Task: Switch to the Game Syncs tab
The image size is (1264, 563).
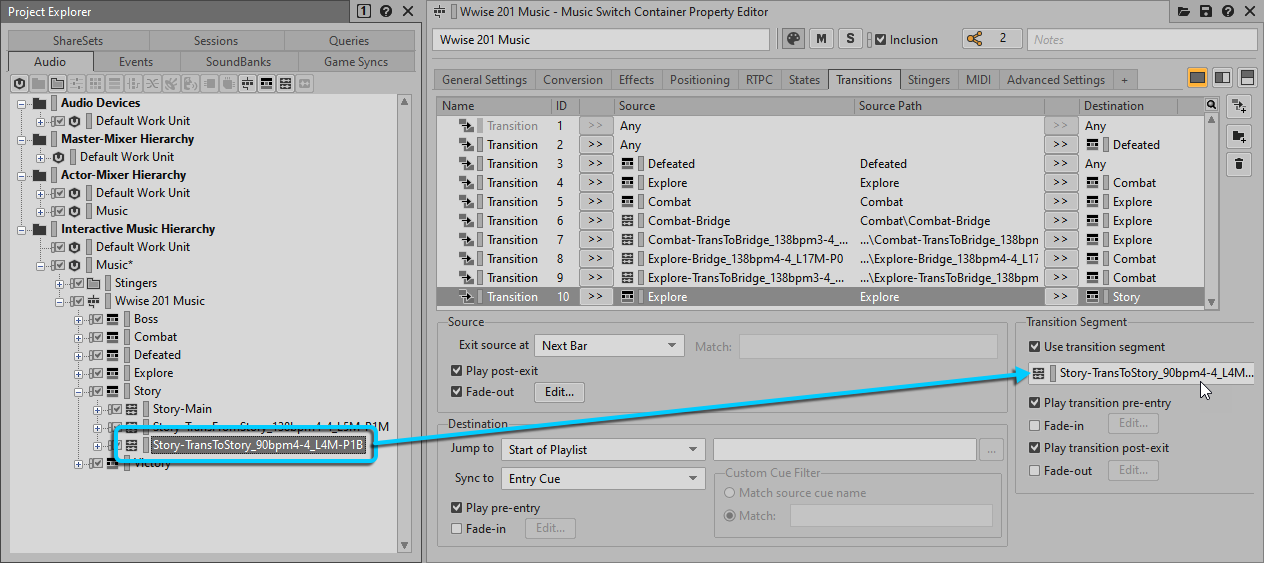Action: coord(356,62)
